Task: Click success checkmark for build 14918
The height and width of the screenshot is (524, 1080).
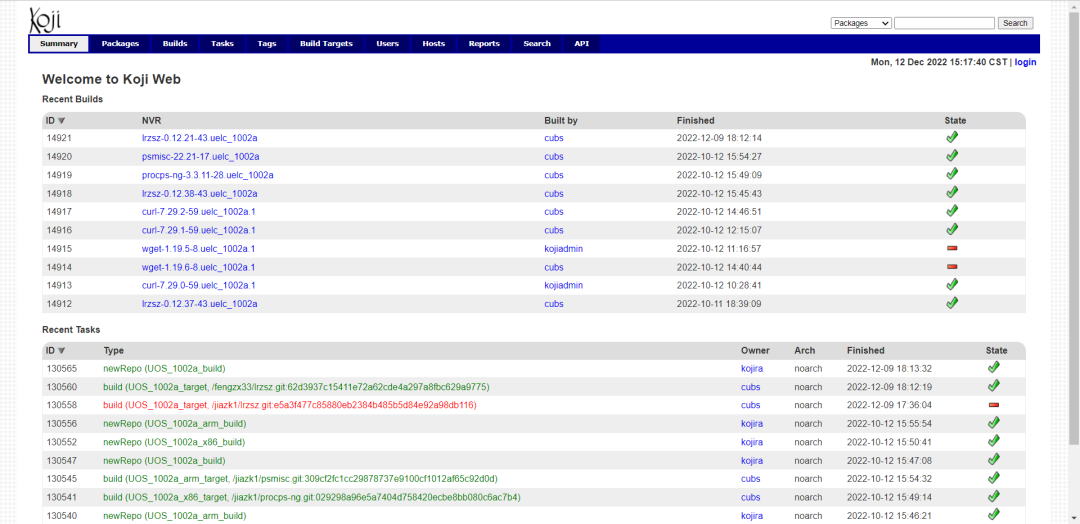Action: point(952,192)
